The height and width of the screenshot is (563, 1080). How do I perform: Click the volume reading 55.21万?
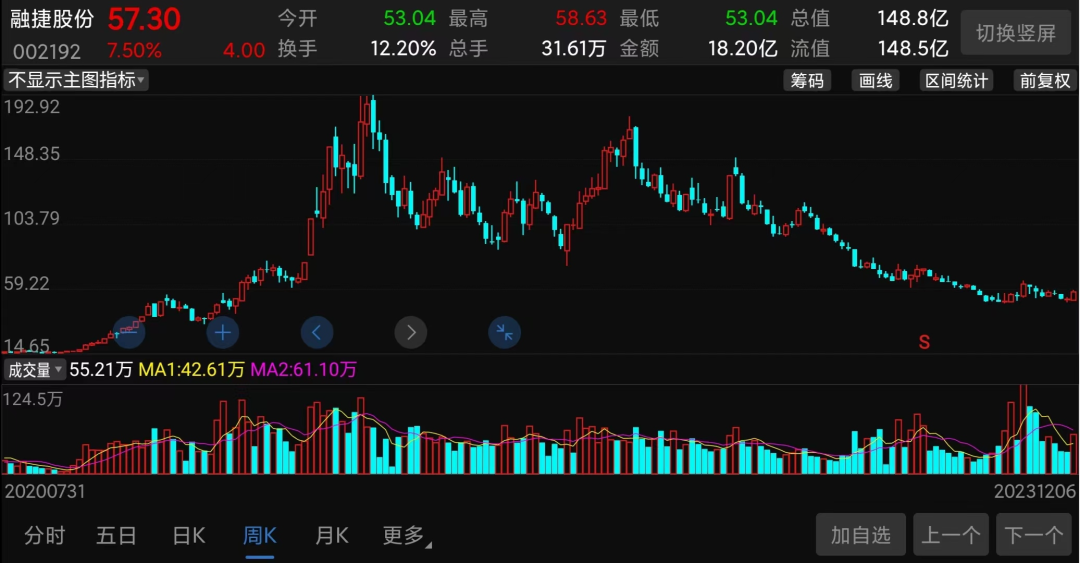click(101, 370)
